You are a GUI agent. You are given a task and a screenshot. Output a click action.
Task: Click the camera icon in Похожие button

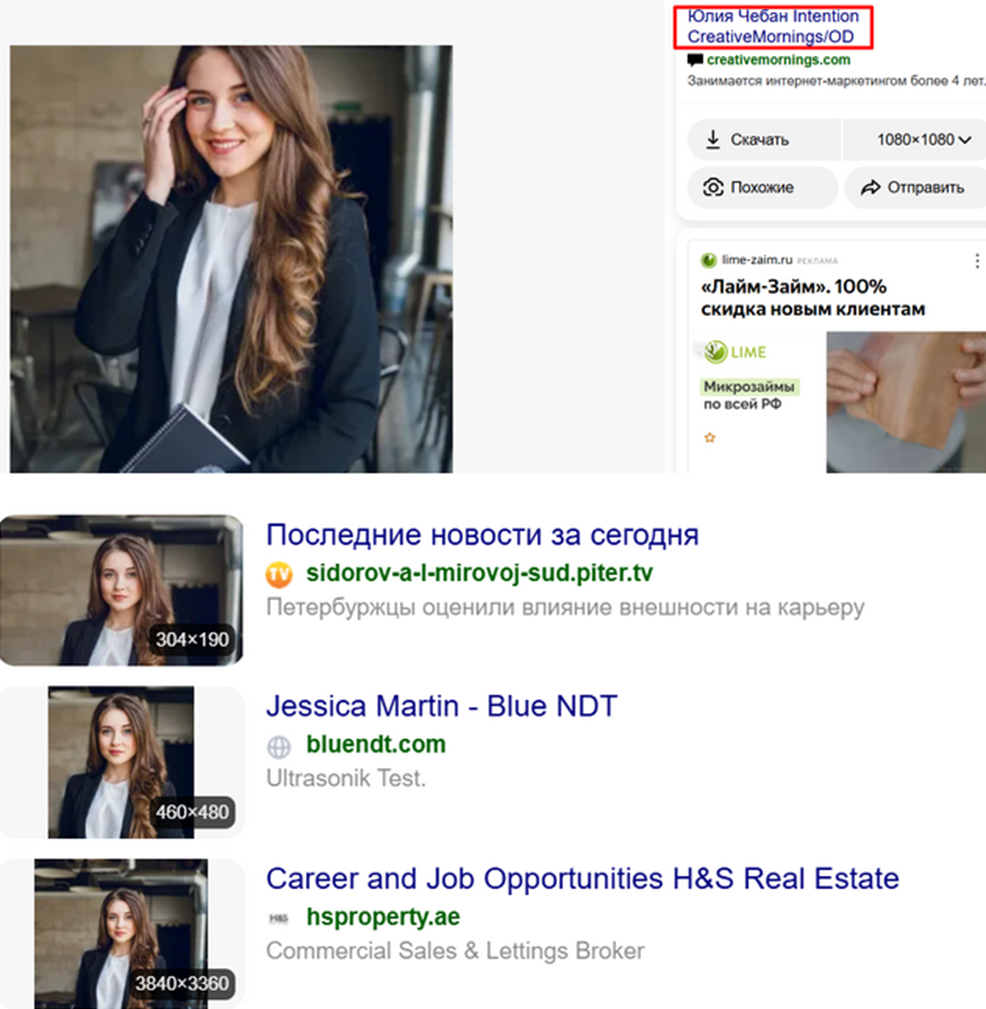pyautogui.click(x=713, y=187)
